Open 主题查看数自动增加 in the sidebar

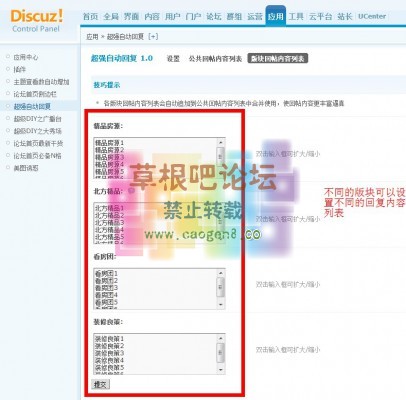pos(41,82)
